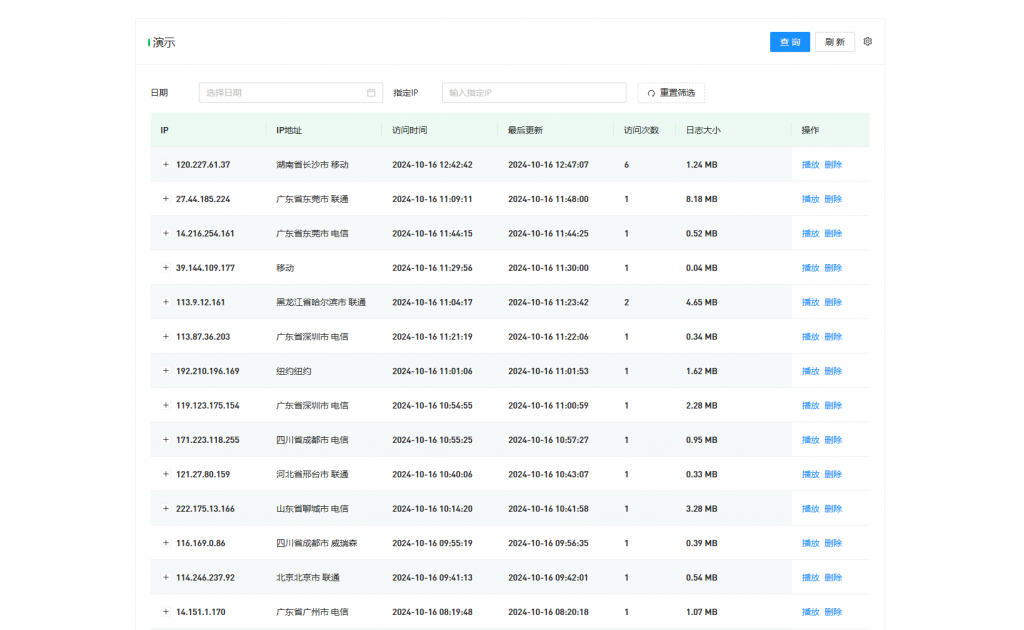Open the settings gear icon
The width and height of the screenshot is (1024, 630).
tap(867, 42)
